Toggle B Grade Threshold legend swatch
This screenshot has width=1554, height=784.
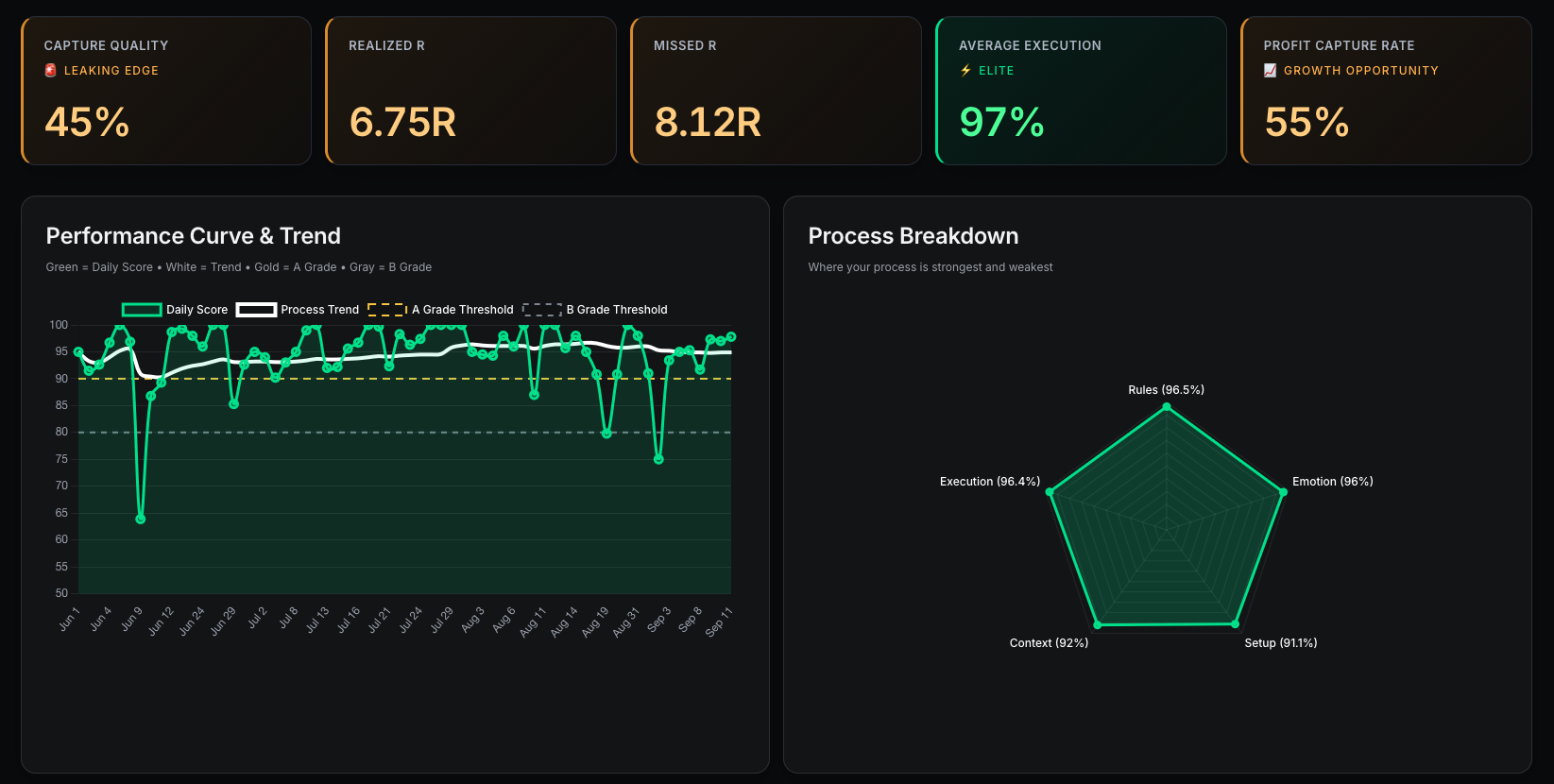coord(541,310)
